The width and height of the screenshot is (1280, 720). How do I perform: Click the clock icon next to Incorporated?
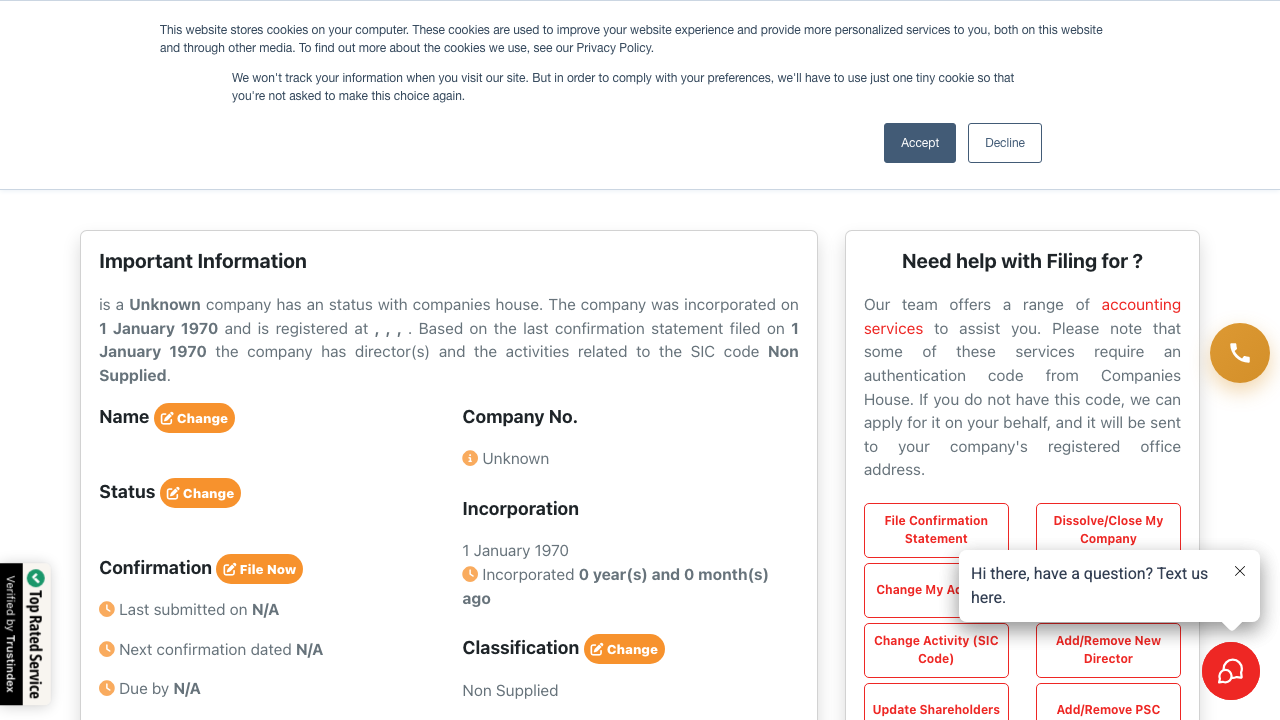click(470, 574)
